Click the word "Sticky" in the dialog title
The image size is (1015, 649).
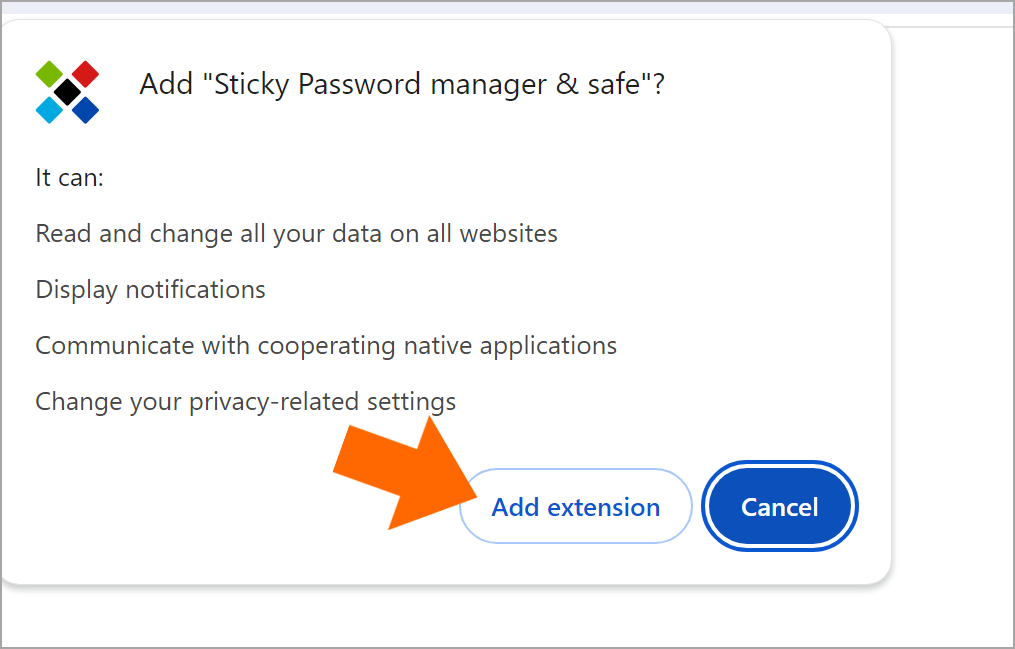(x=252, y=85)
